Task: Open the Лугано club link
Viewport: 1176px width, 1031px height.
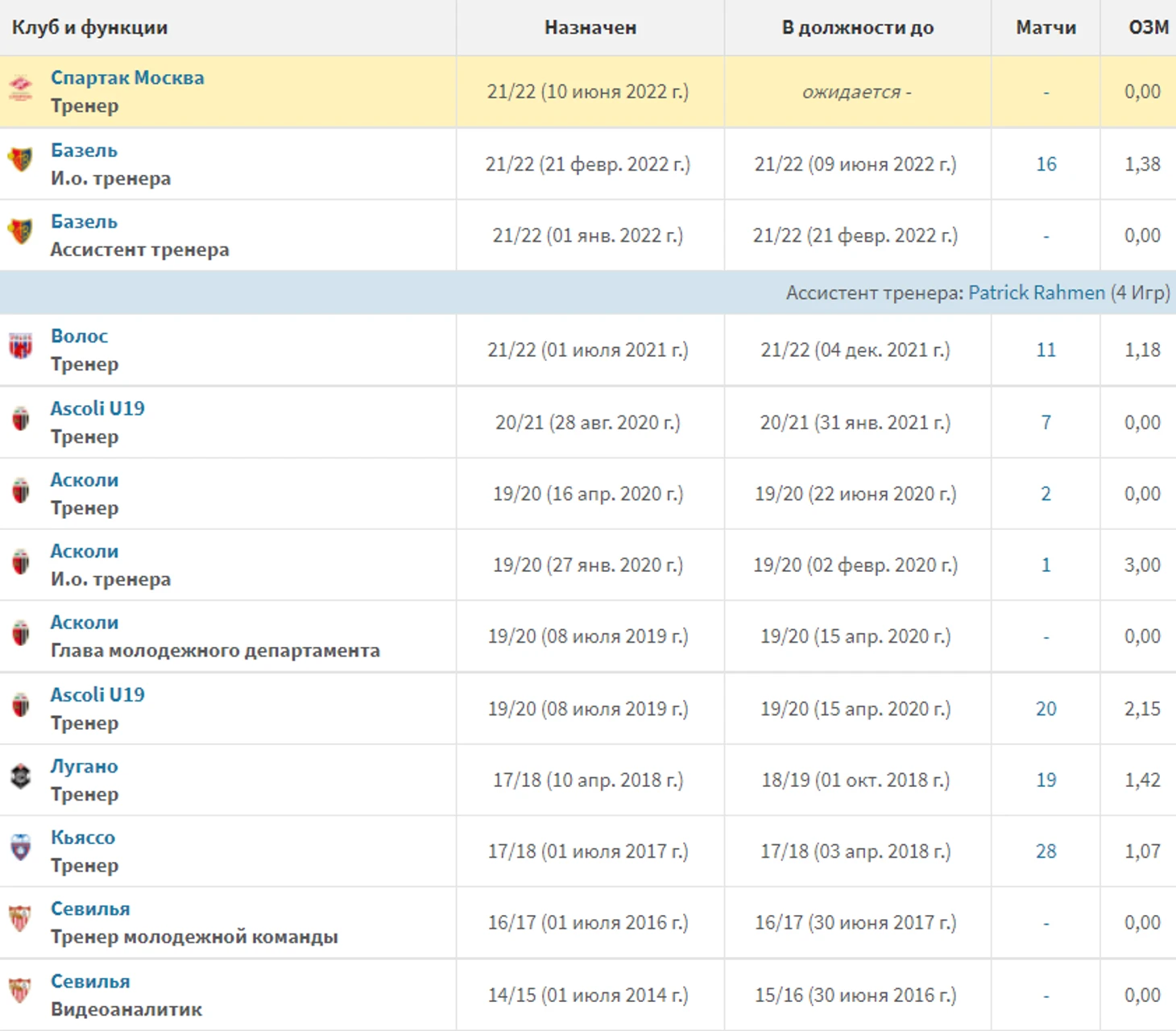Action: pyautogui.click(x=85, y=766)
